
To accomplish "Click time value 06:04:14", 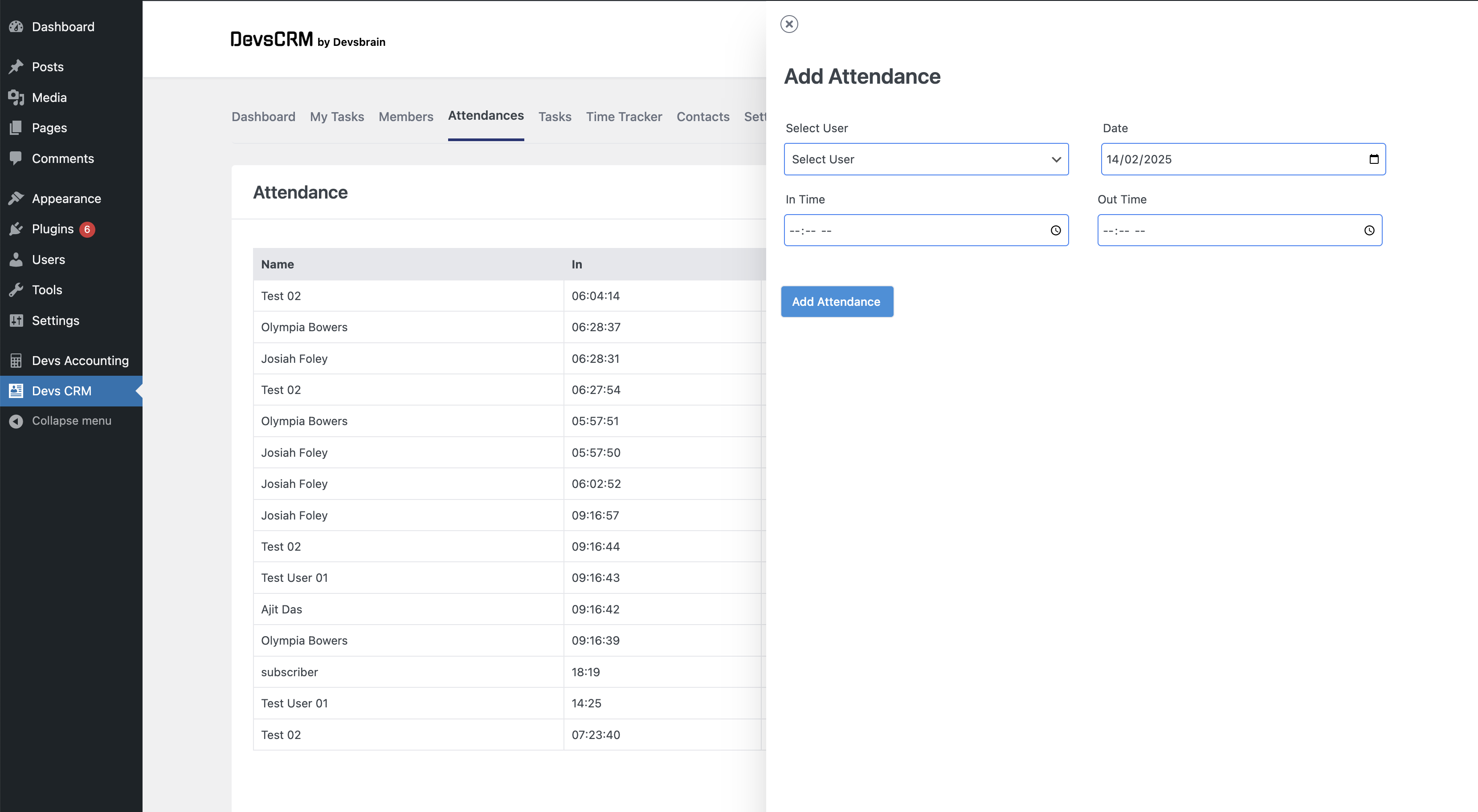I will [x=596, y=296].
